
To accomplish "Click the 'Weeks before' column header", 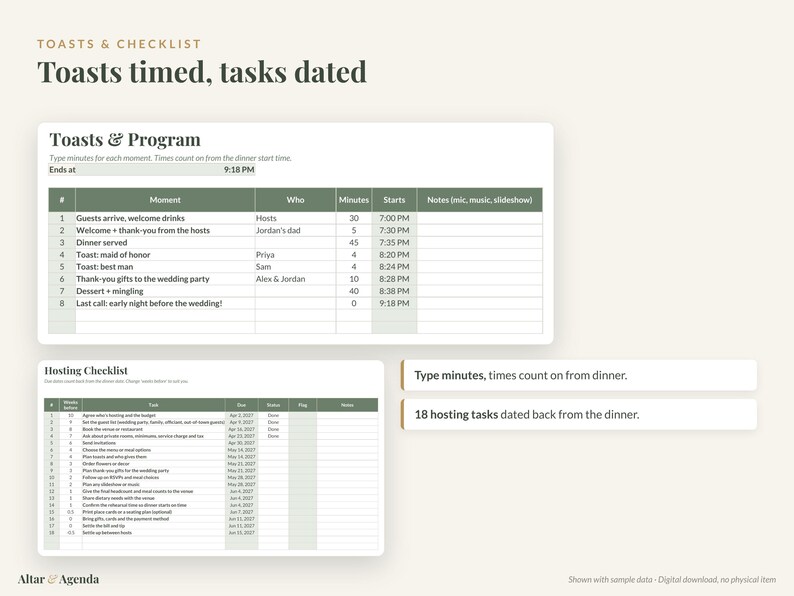I will pos(70,405).
